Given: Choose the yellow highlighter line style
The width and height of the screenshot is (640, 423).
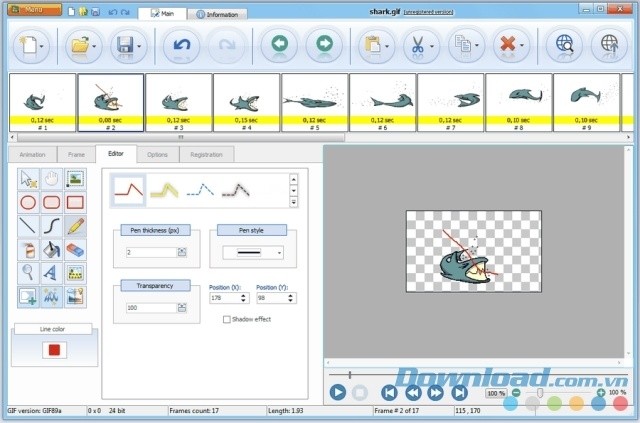Looking at the screenshot, I should 164,191.
